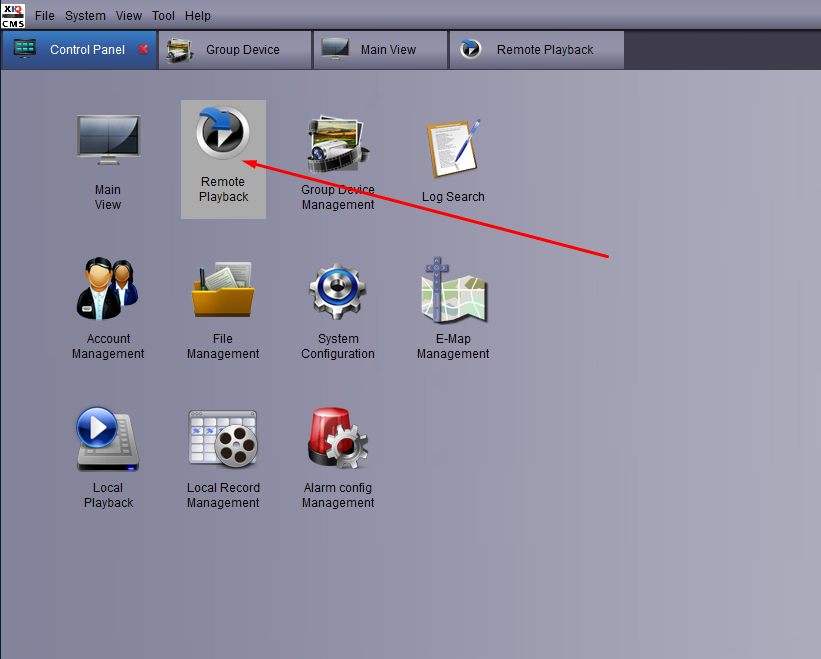Screen dimensions: 821x659
Task: Open the Remote Playback icon in panel
Action: [223, 133]
